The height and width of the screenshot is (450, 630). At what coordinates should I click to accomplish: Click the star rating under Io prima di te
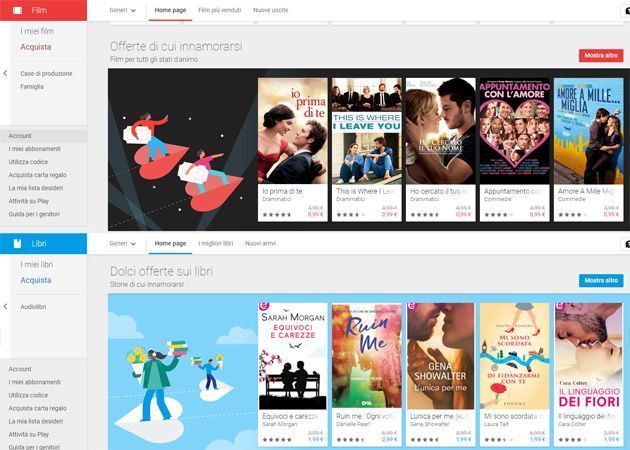(x=276, y=214)
